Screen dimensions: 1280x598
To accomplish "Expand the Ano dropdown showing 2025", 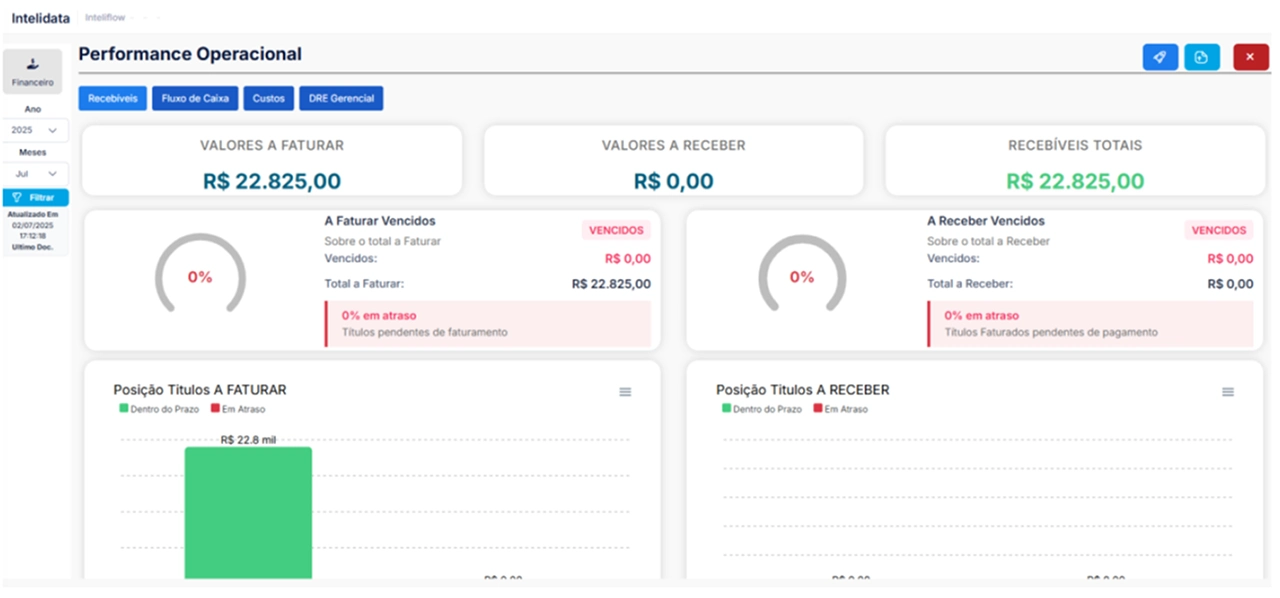I will point(35,130).
